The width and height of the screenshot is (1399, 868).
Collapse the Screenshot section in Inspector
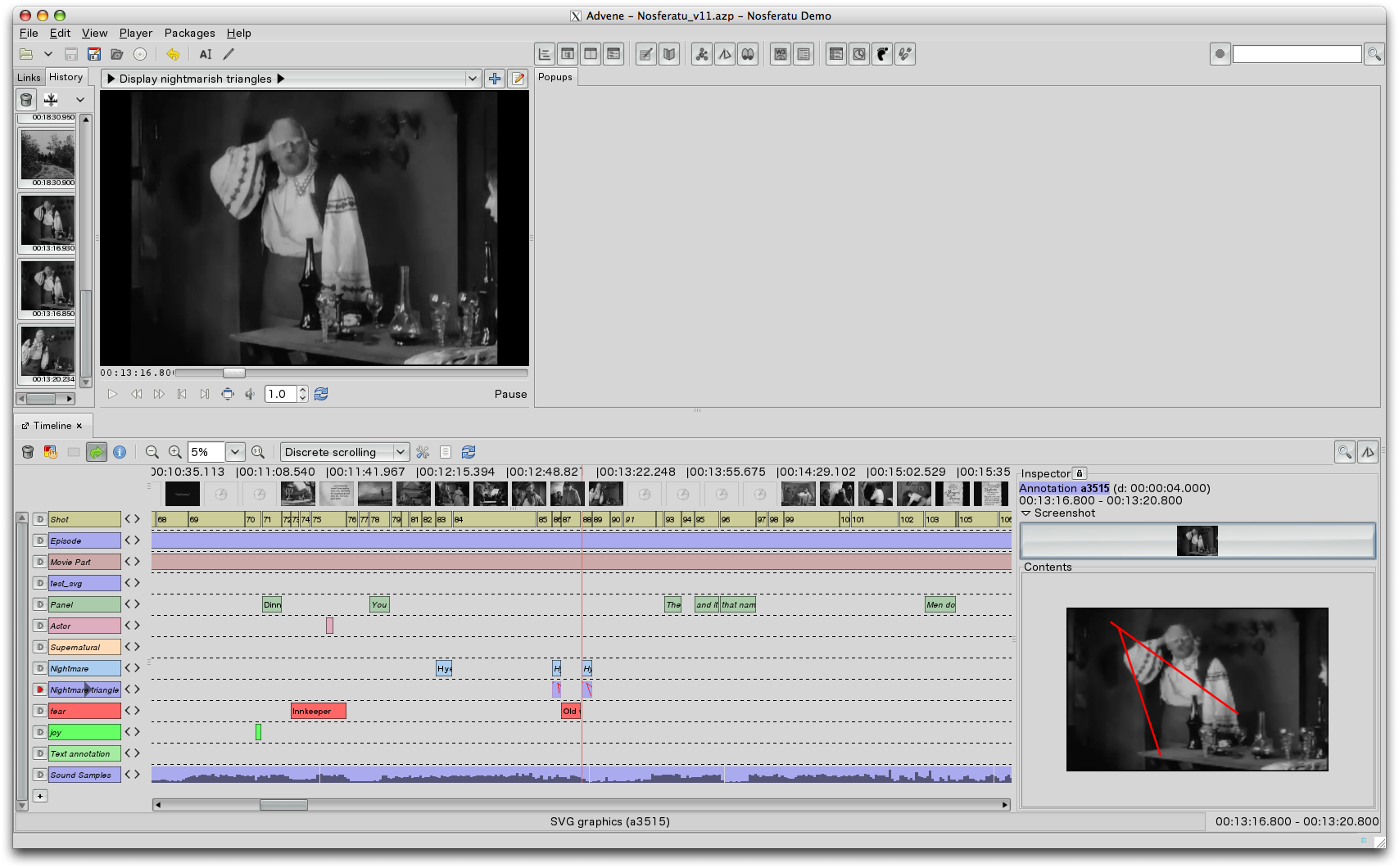tap(1025, 513)
